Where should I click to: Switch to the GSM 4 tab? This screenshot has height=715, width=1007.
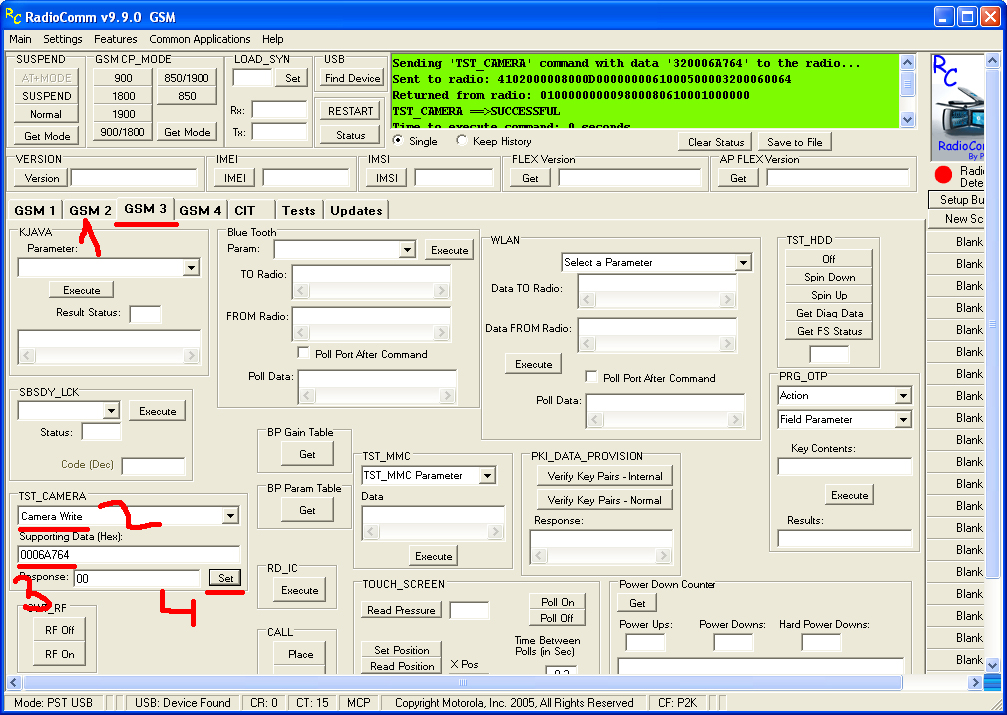200,211
